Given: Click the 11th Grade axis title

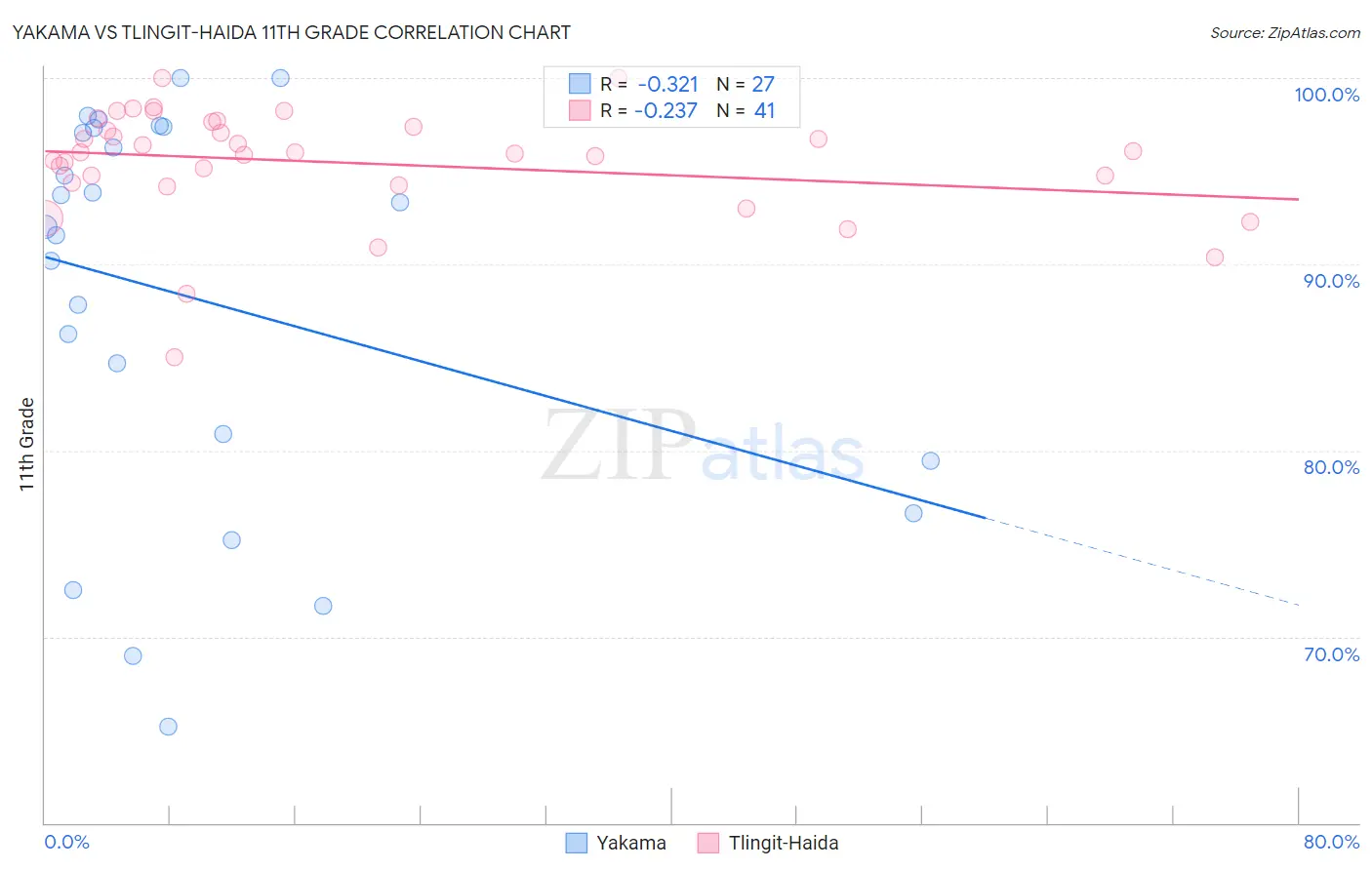Looking at the screenshot, I should click(x=27, y=445).
